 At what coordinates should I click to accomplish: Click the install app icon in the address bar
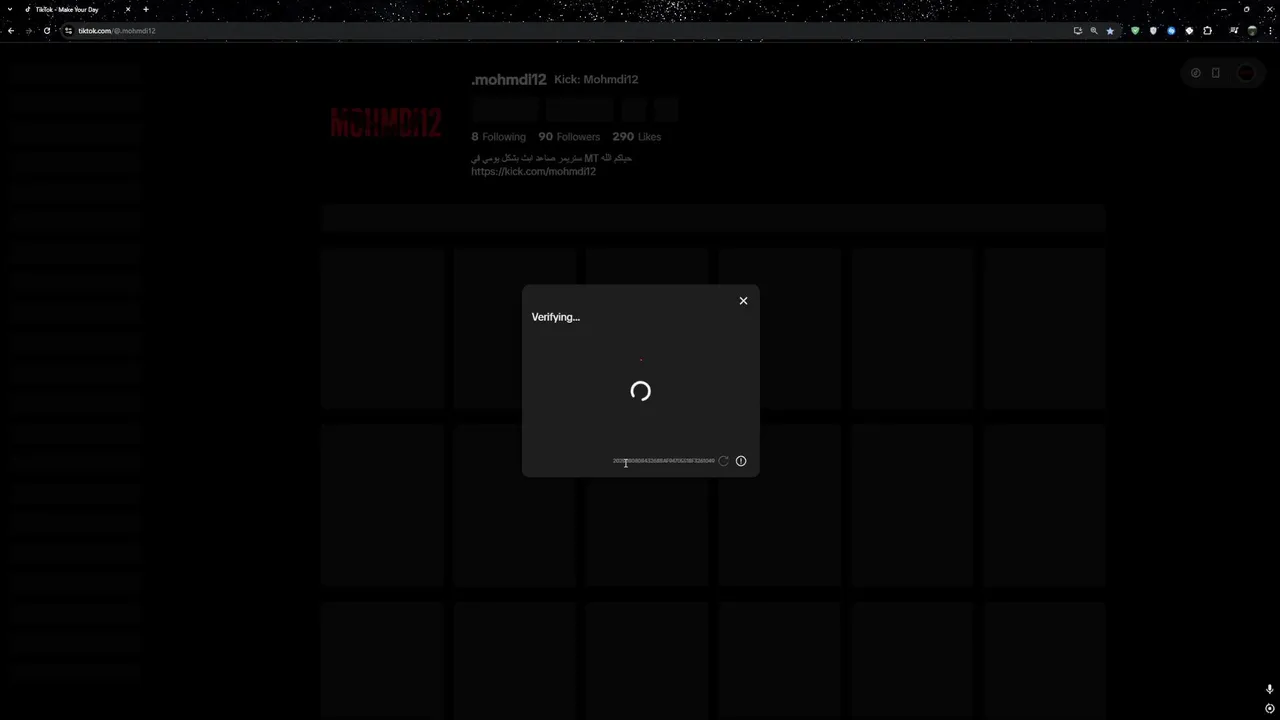[1078, 31]
